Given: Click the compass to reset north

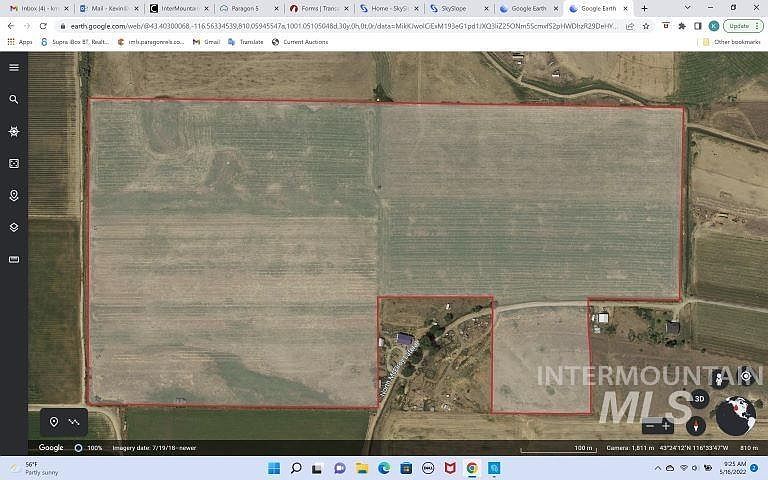Looking at the screenshot, I should coord(696,426).
